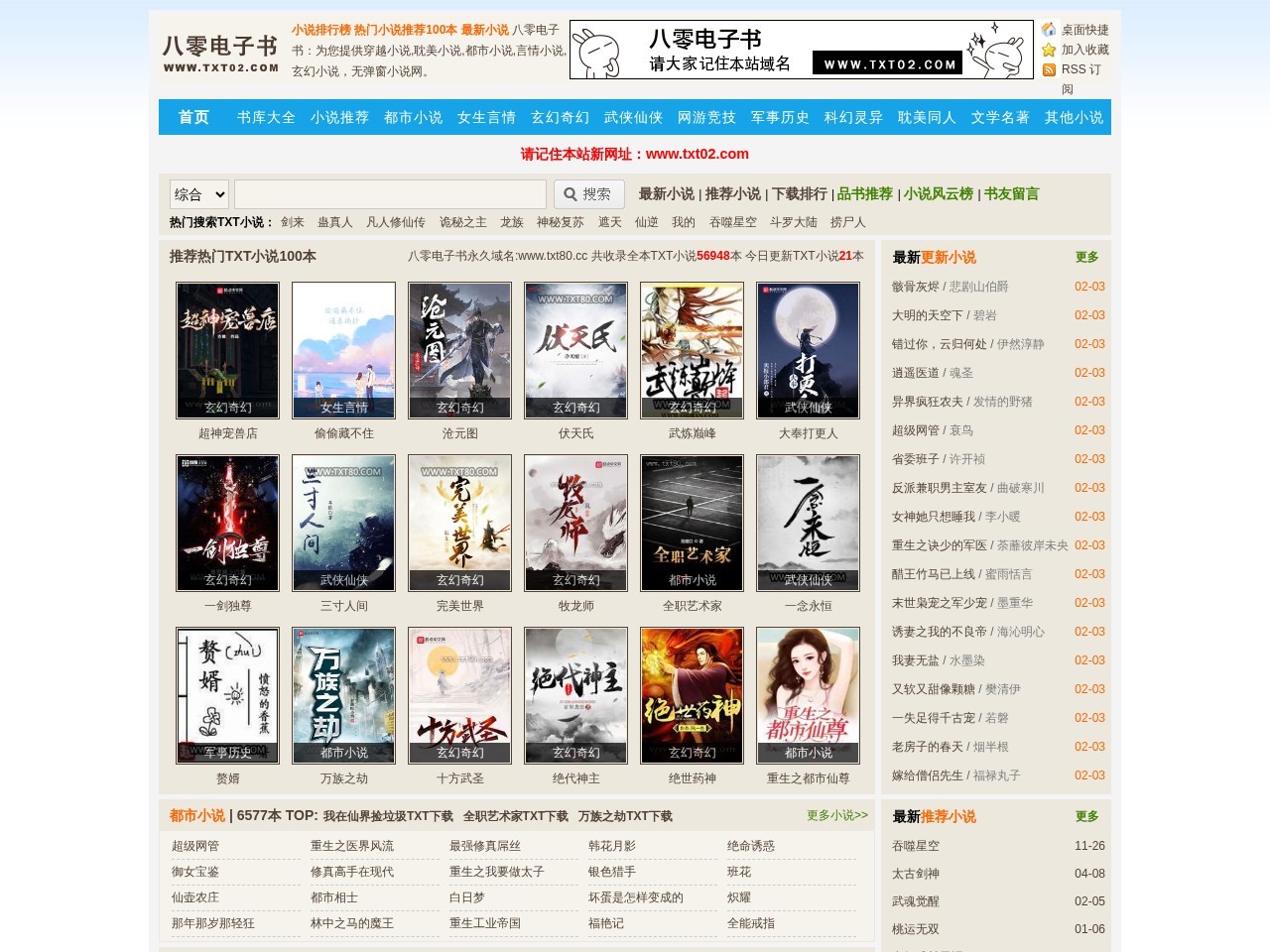
Task: Open 超神宠兽店 book cover
Action: [x=227, y=350]
